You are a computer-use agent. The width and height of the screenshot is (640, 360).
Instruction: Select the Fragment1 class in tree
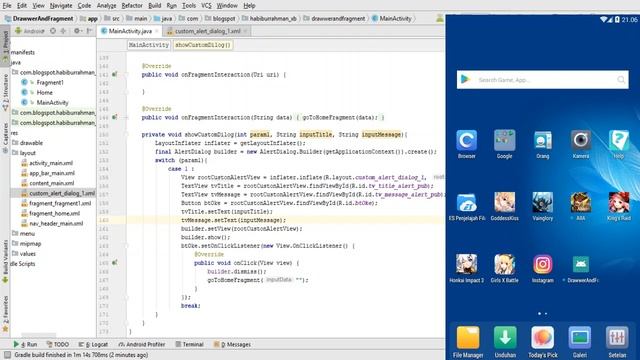click(x=50, y=82)
